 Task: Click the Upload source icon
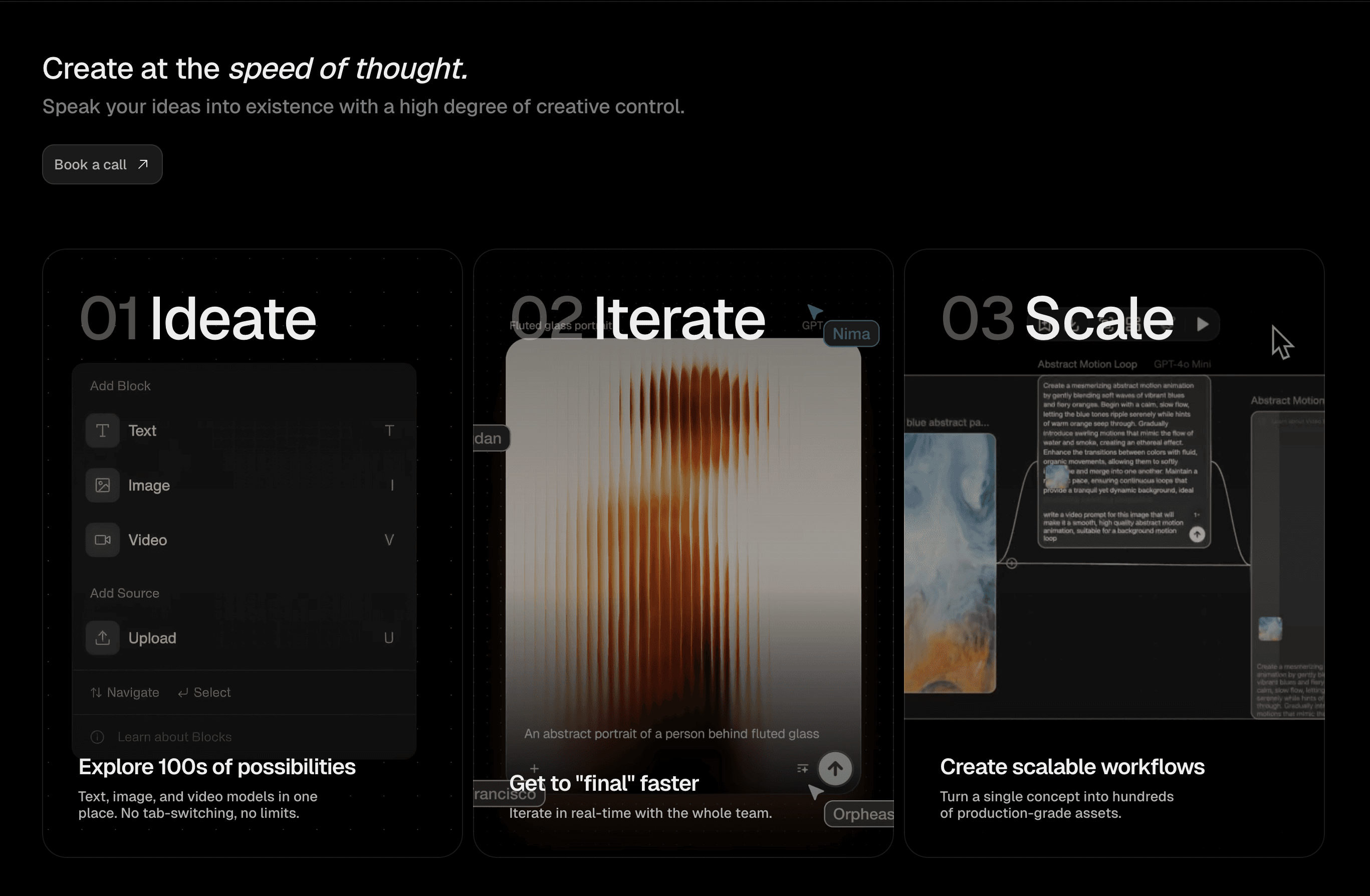click(x=102, y=638)
